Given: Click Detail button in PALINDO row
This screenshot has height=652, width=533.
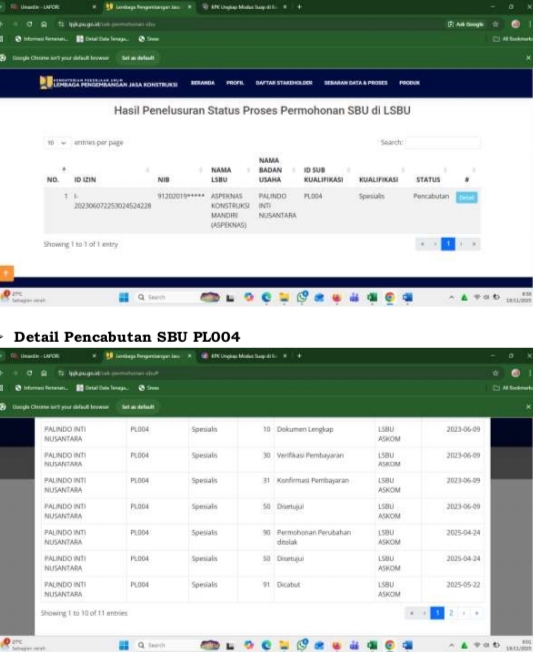Looking at the screenshot, I should click(466, 198).
